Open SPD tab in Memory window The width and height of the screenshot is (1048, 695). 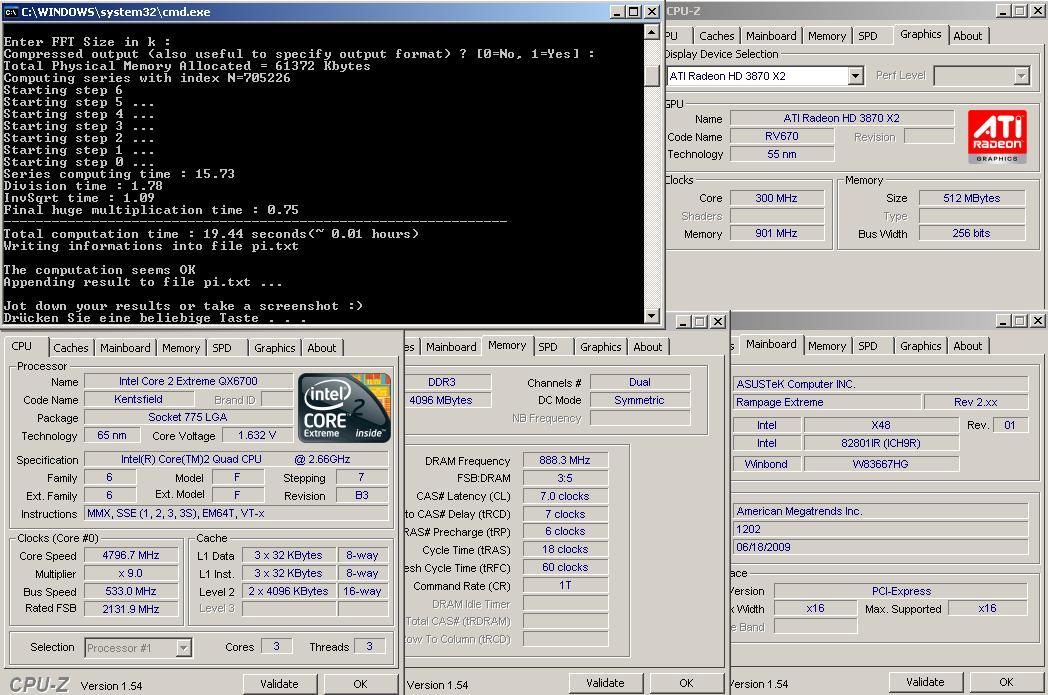(547, 348)
